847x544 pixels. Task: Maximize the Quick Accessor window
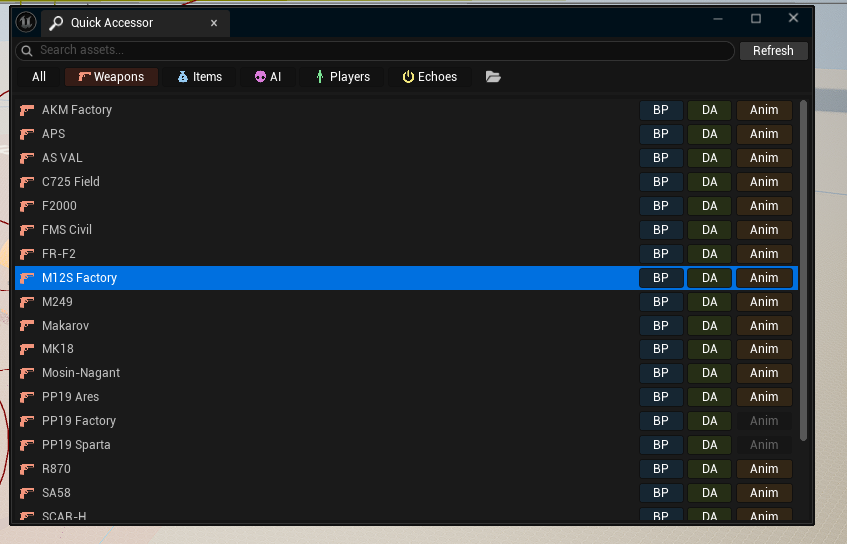(756, 18)
